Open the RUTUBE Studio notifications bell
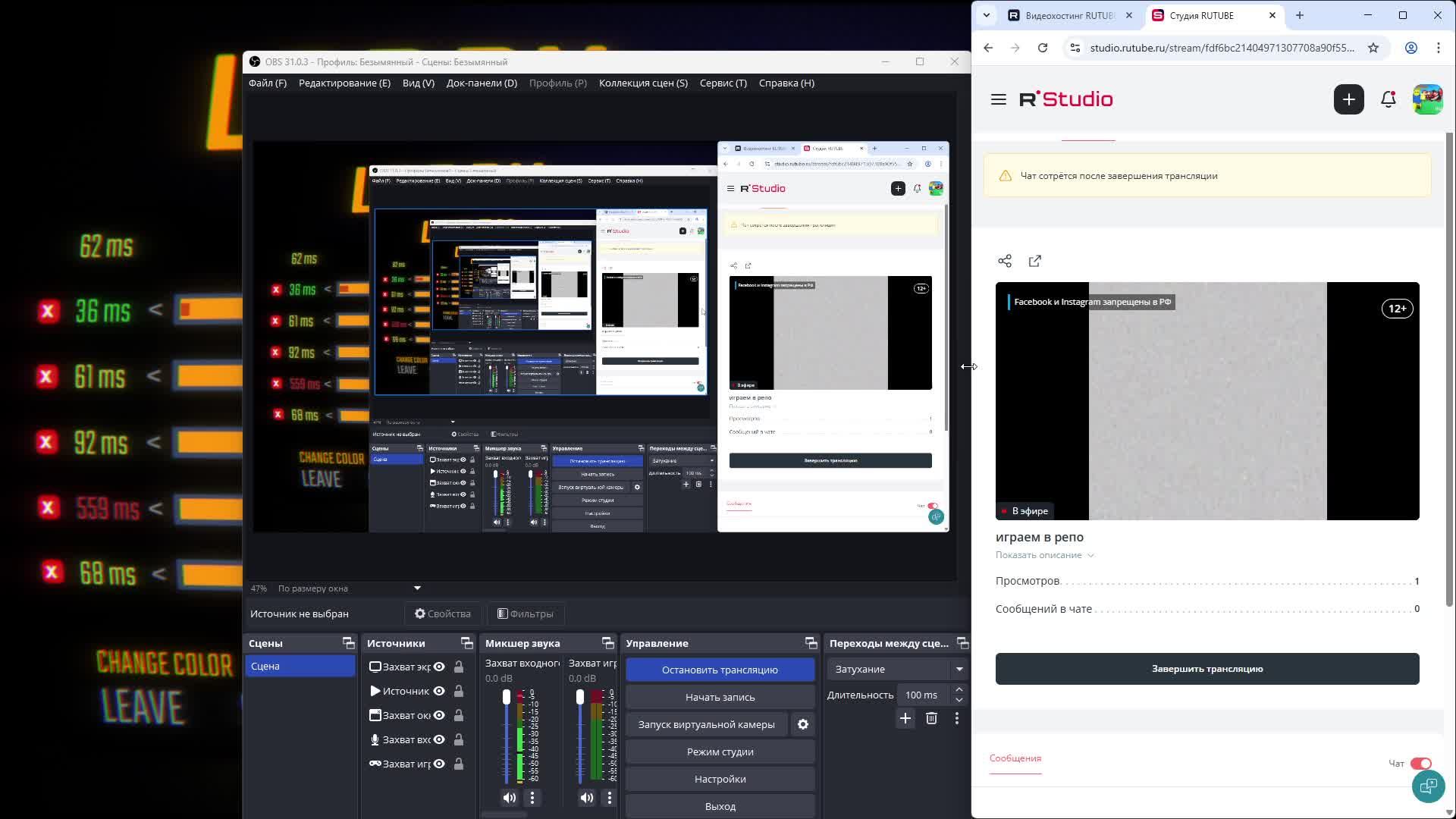 coord(1389,99)
